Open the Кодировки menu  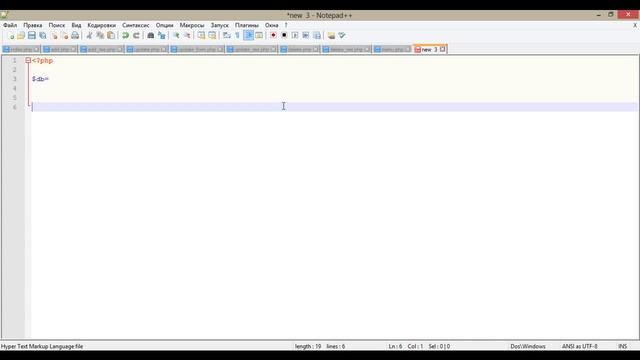point(102,25)
